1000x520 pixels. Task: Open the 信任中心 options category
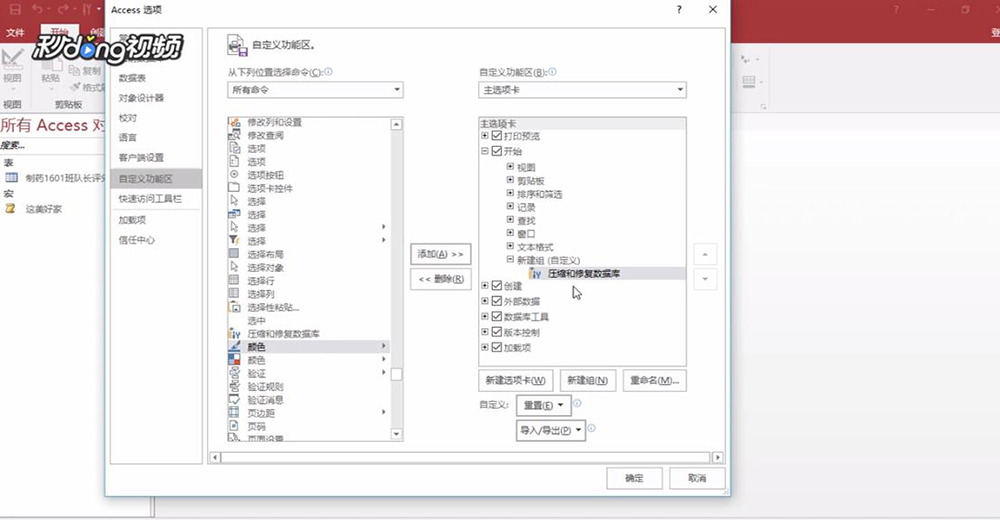pos(136,240)
